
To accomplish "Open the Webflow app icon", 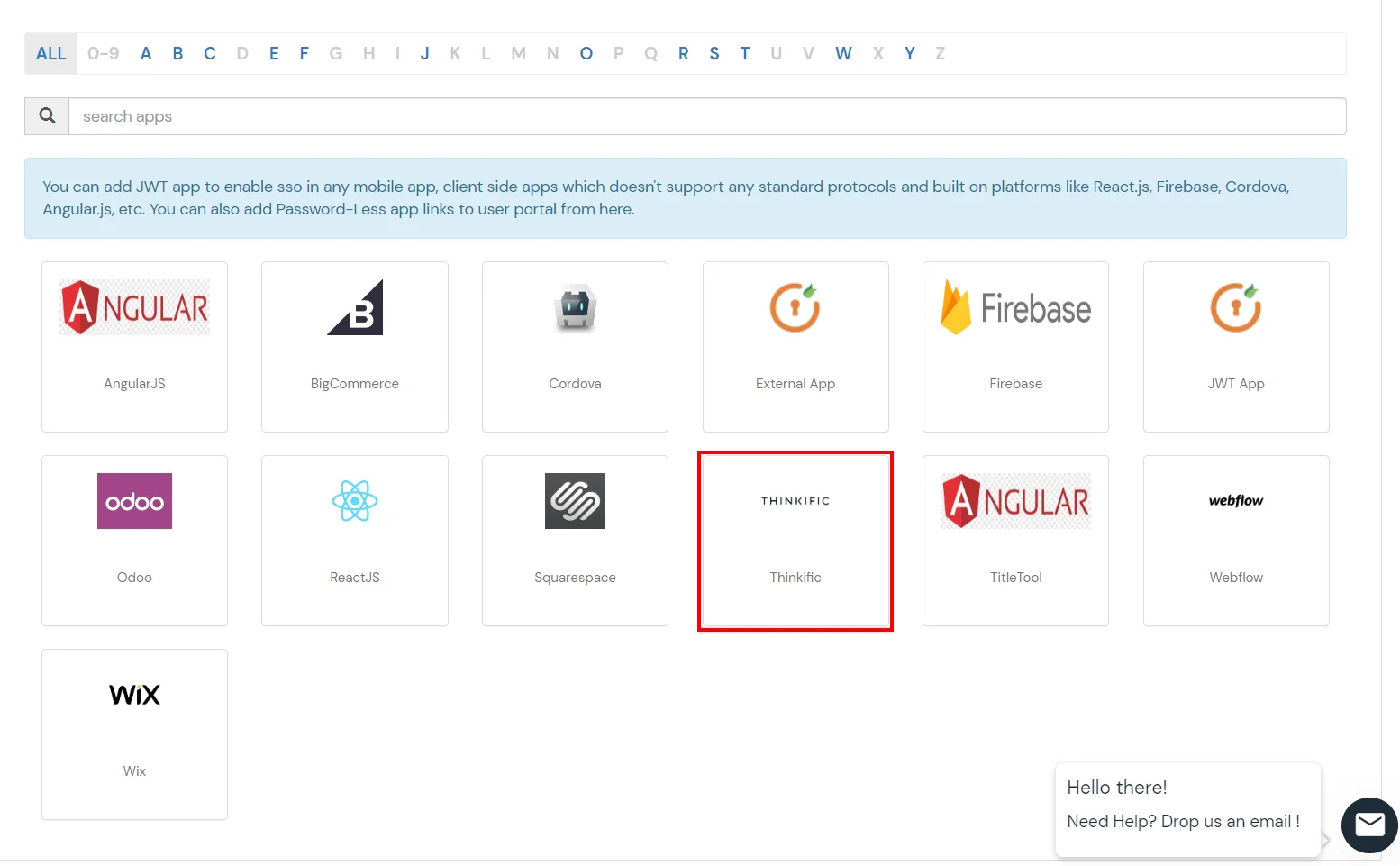I will pyautogui.click(x=1235, y=501).
